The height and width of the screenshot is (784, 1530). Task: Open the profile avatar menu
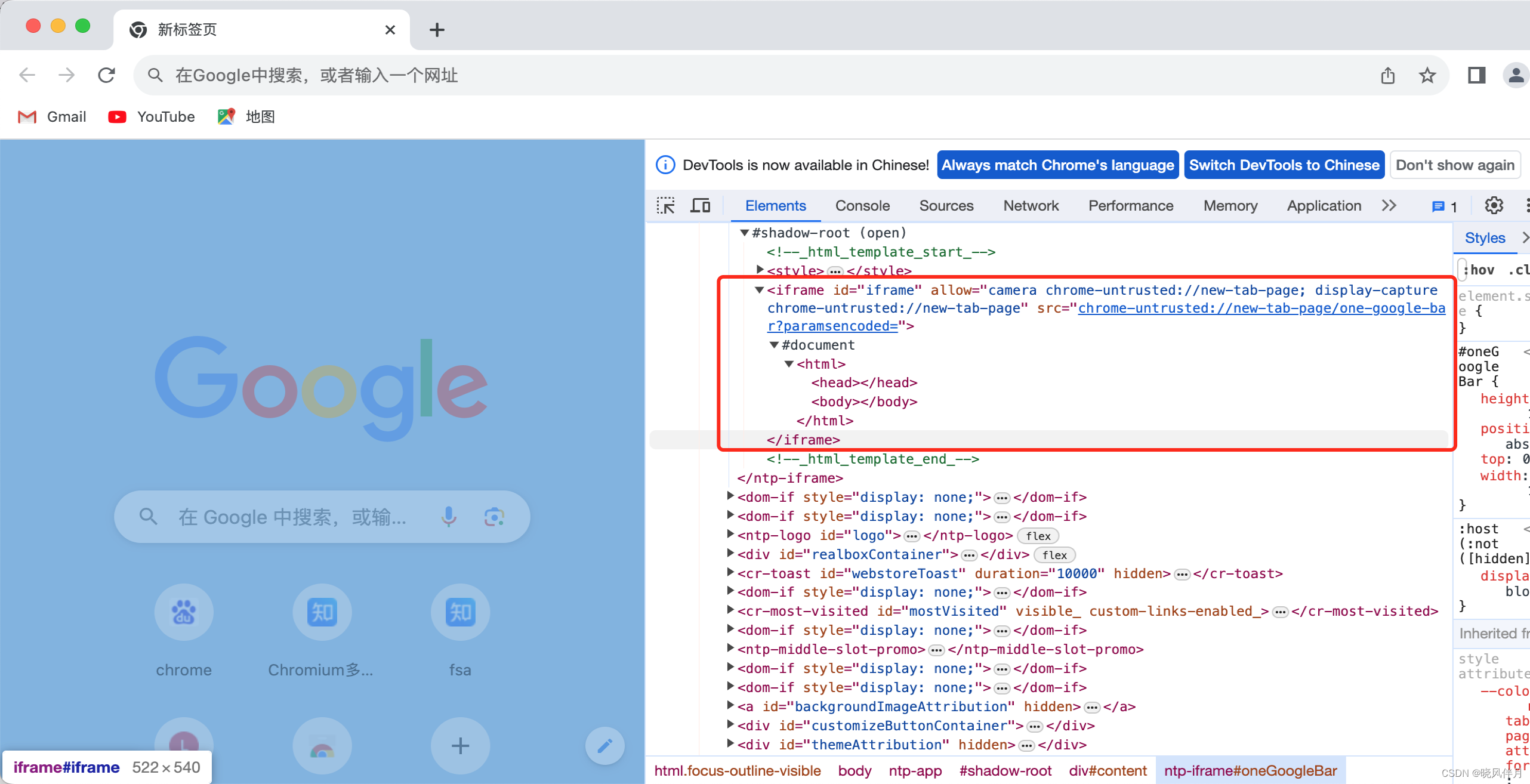point(1516,75)
